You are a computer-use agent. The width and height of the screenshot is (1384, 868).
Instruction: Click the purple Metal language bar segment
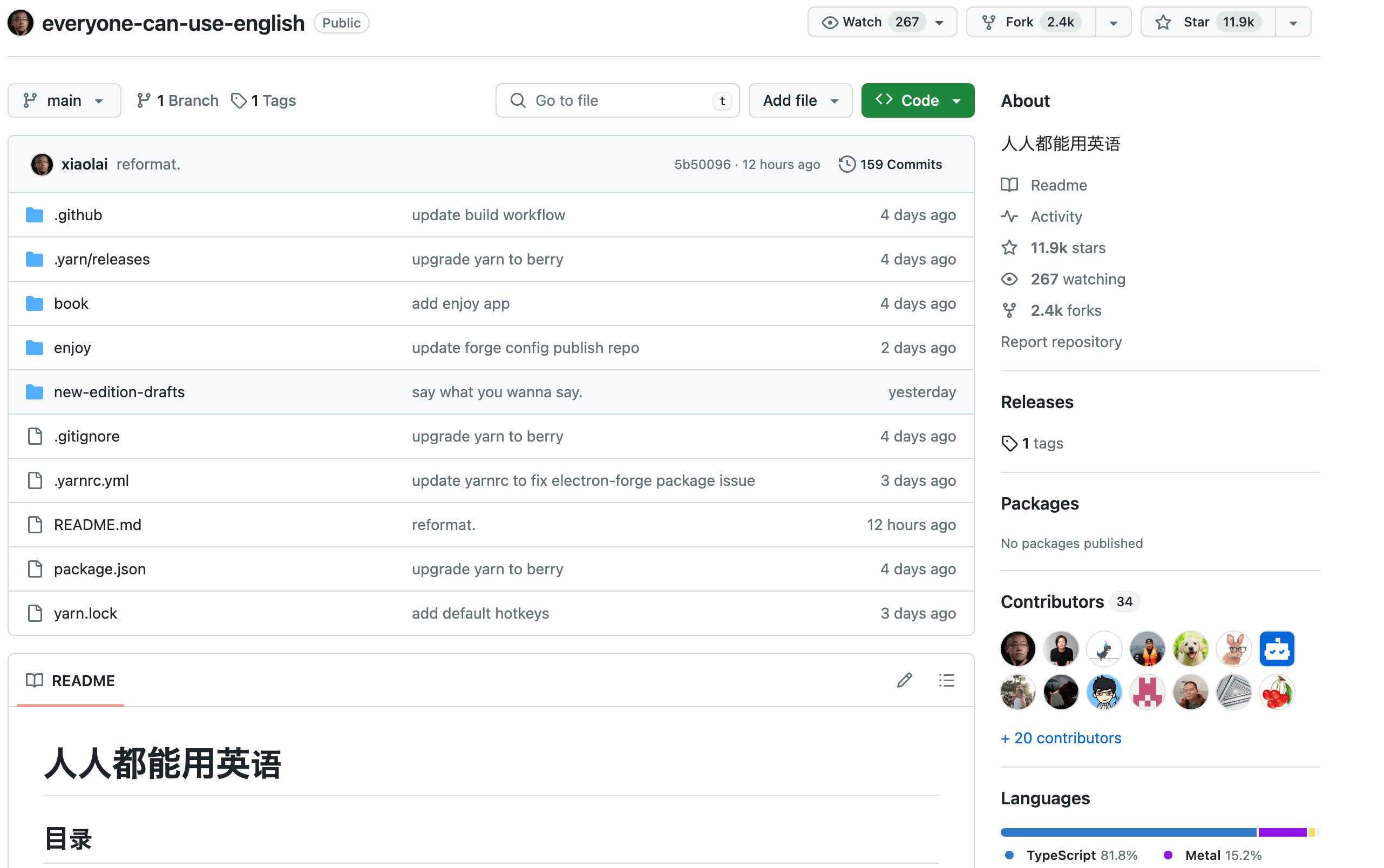click(x=1282, y=832)
